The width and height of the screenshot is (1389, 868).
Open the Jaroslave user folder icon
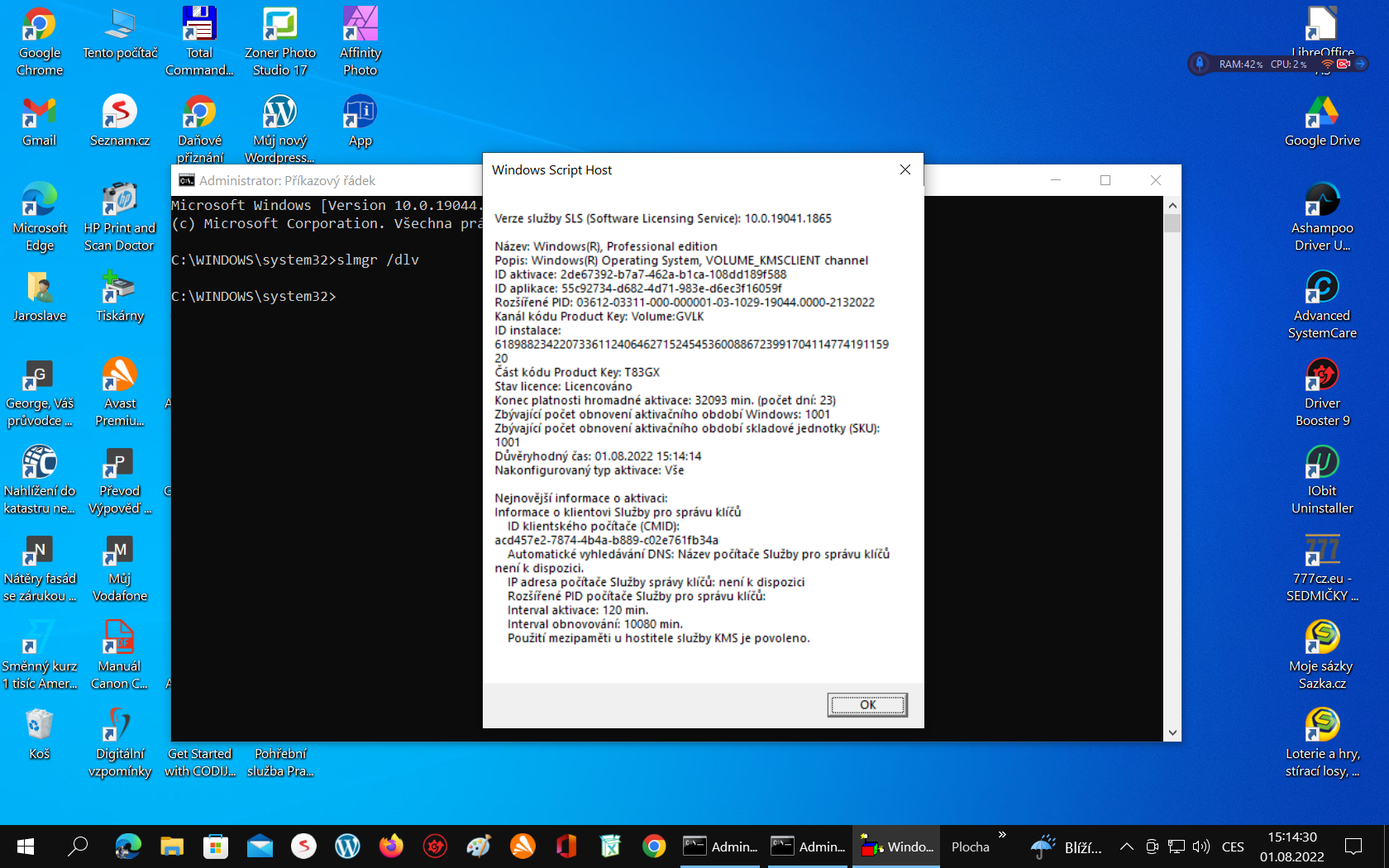39,296
